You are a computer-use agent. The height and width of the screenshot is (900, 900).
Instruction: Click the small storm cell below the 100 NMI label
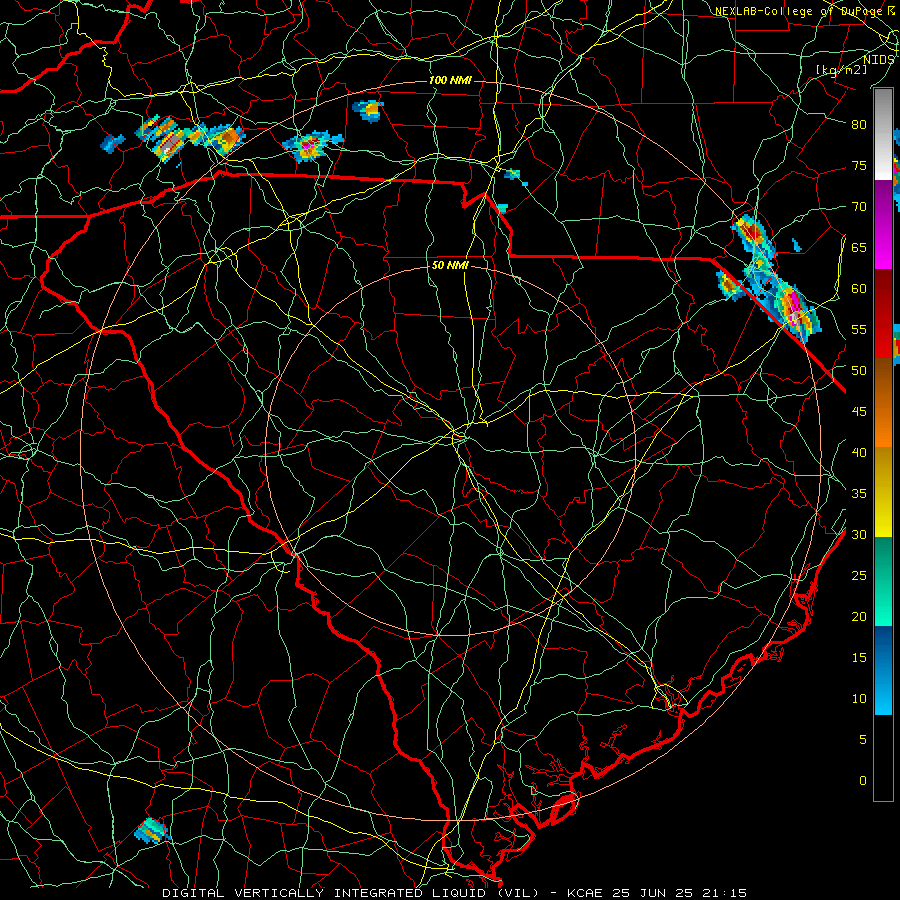click(x=368, y=110)
